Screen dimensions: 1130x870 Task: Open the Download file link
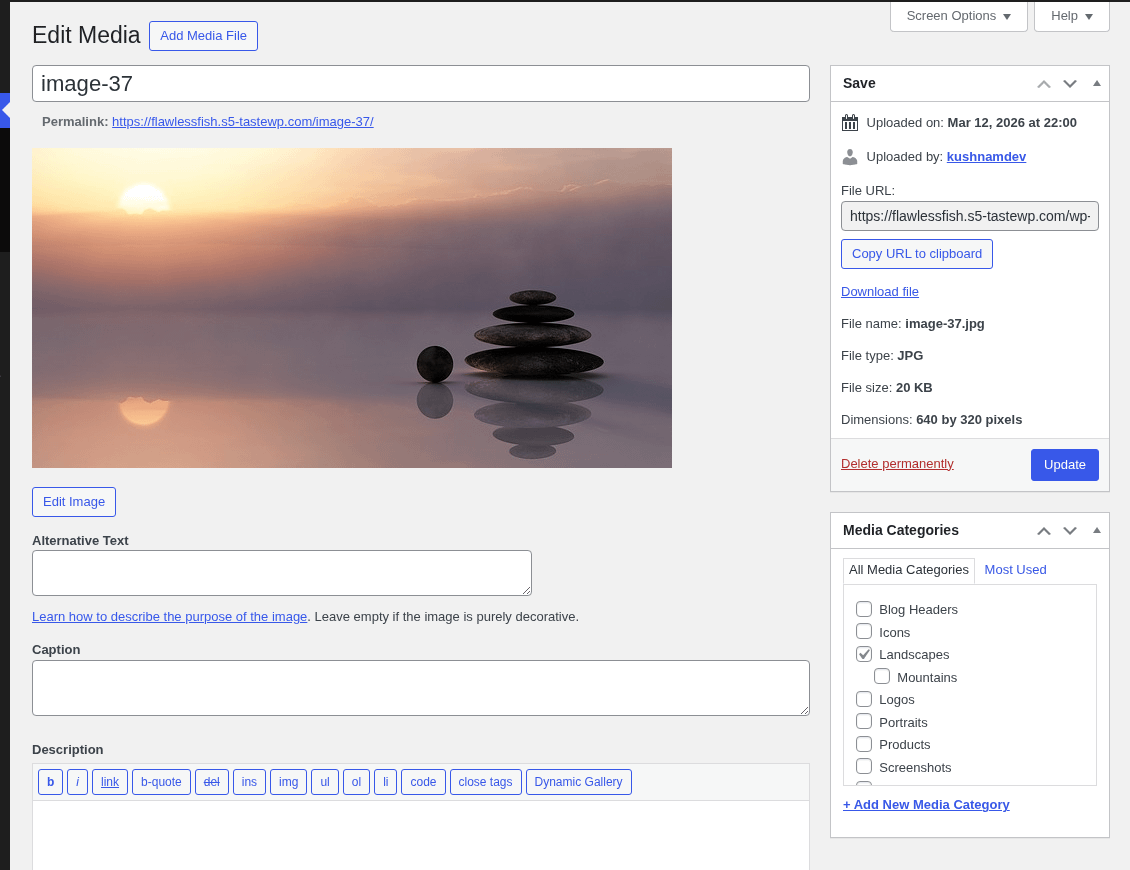click(x=879, y=291)
